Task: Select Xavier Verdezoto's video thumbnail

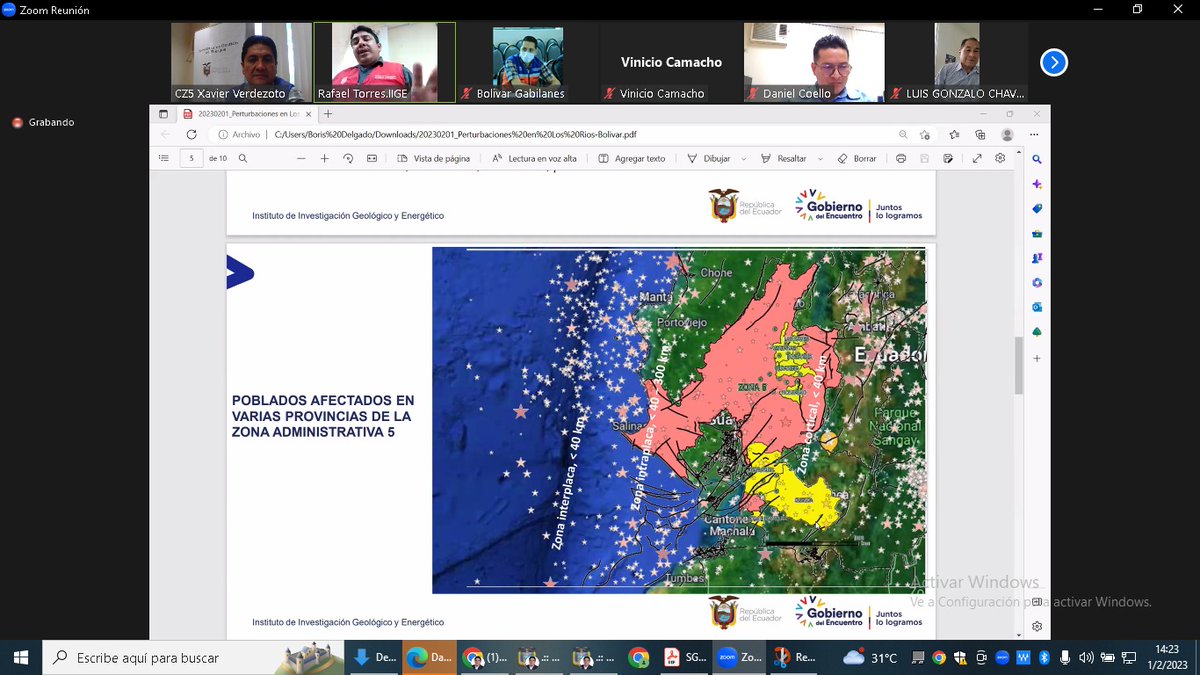Action: 241,62
